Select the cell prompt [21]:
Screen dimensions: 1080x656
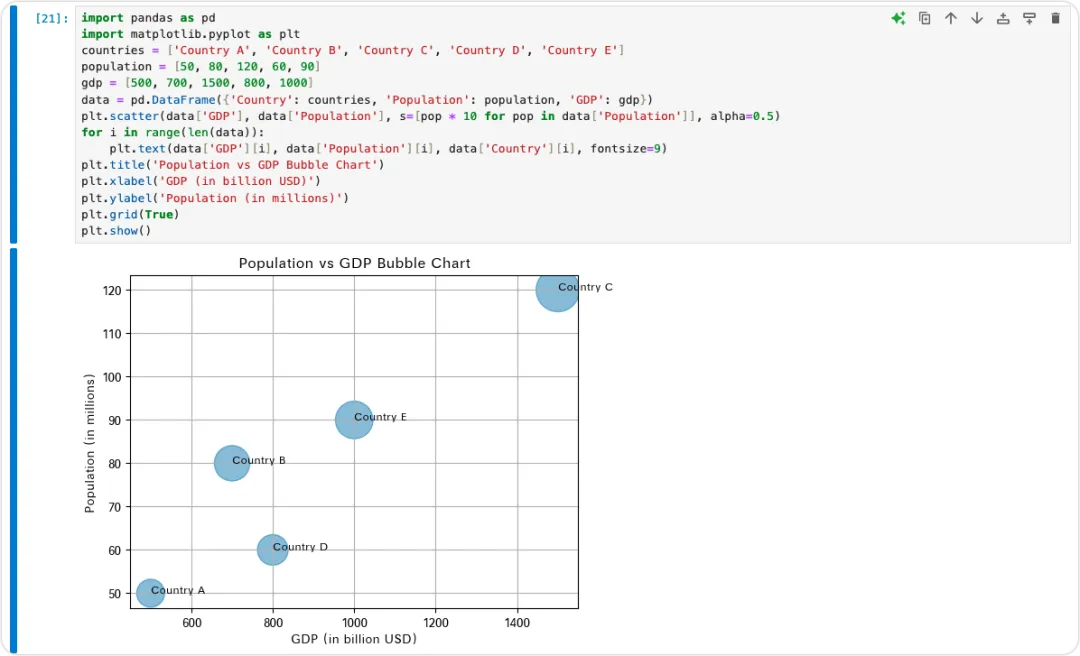(x=52, y=19)
